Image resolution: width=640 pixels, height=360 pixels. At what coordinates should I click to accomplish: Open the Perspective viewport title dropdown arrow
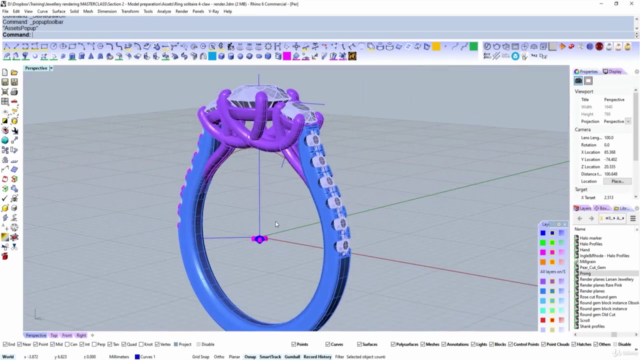pos(51,68)
